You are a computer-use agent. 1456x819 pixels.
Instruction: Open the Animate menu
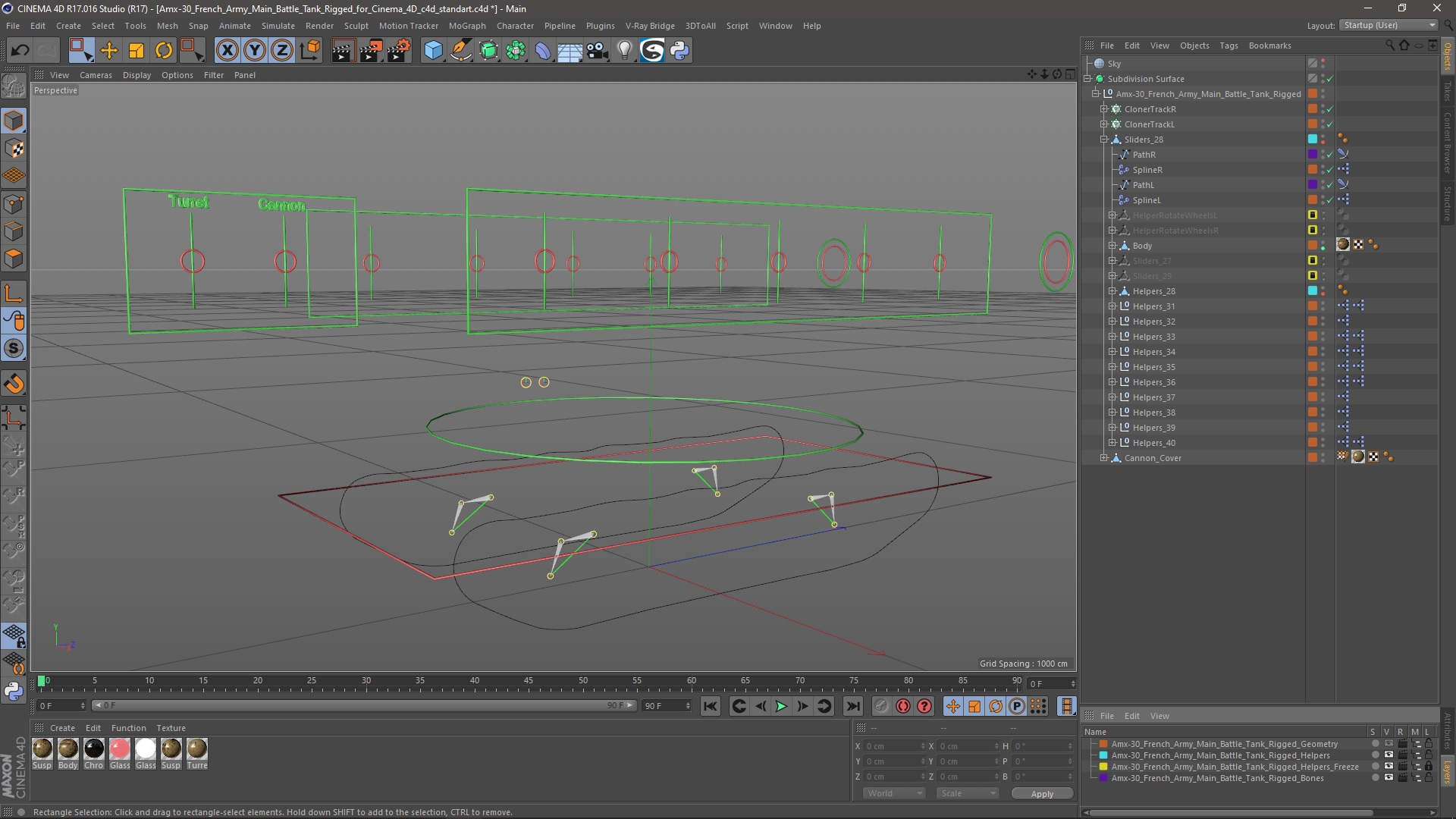(234, 26)
